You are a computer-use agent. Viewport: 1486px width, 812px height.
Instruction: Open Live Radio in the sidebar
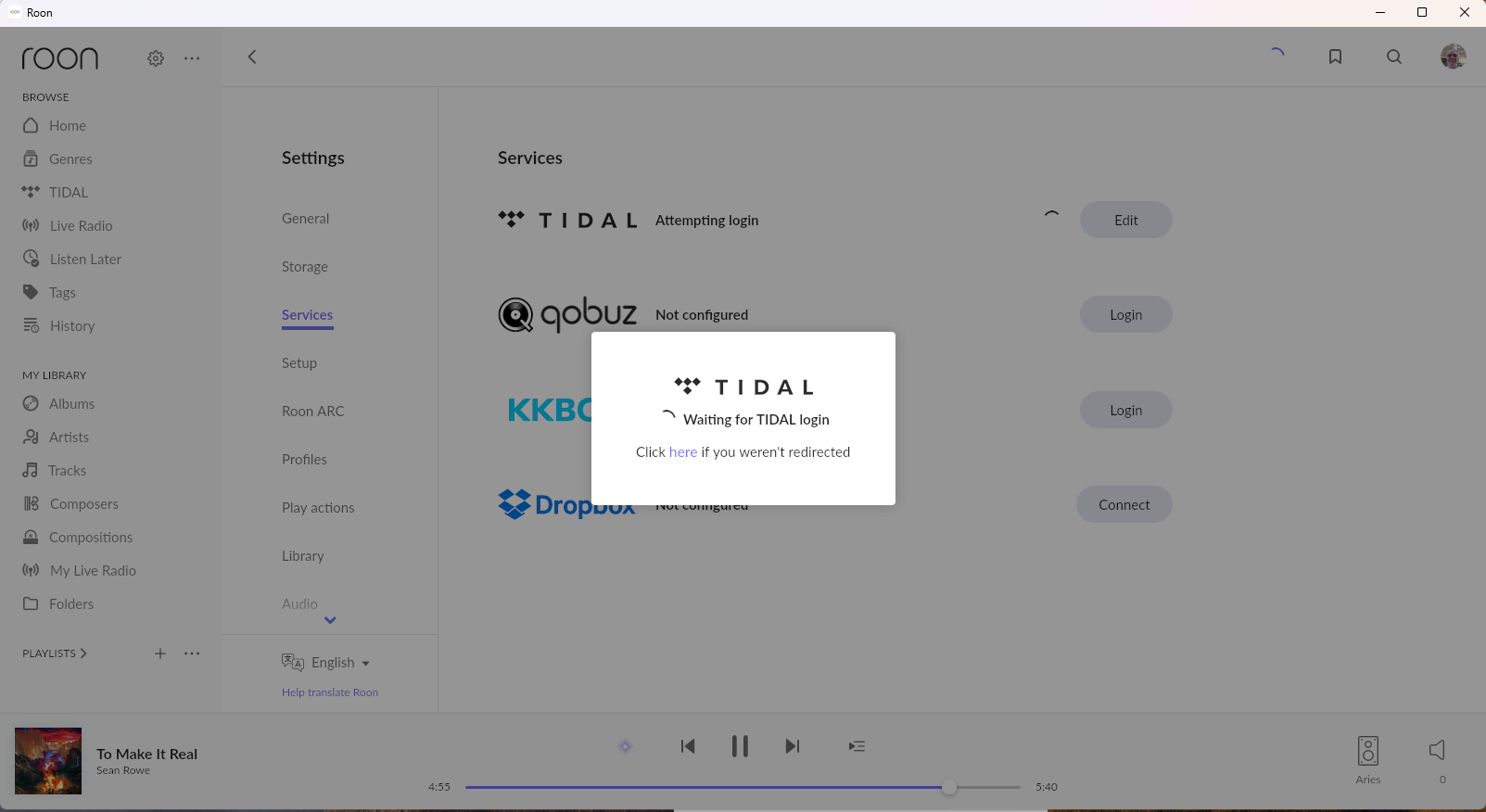(81, 226)
